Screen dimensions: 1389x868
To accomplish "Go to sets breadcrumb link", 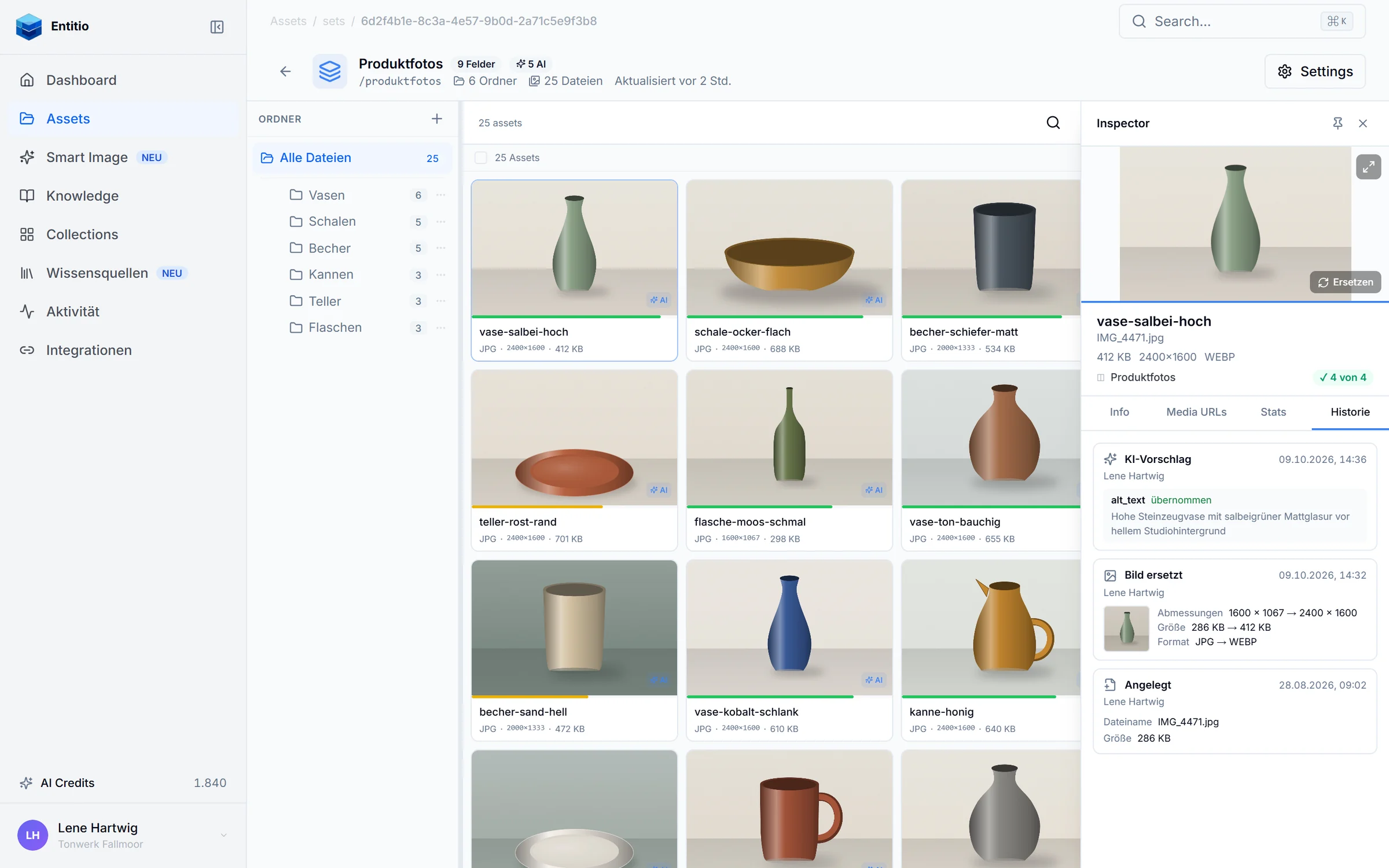I will (x=334, y=21).
